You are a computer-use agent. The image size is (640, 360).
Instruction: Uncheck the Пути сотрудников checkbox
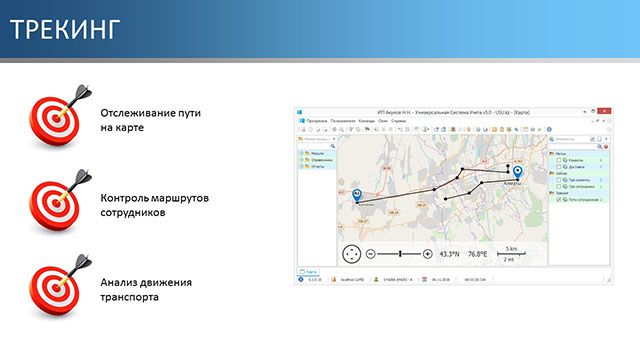click(559, 200)
